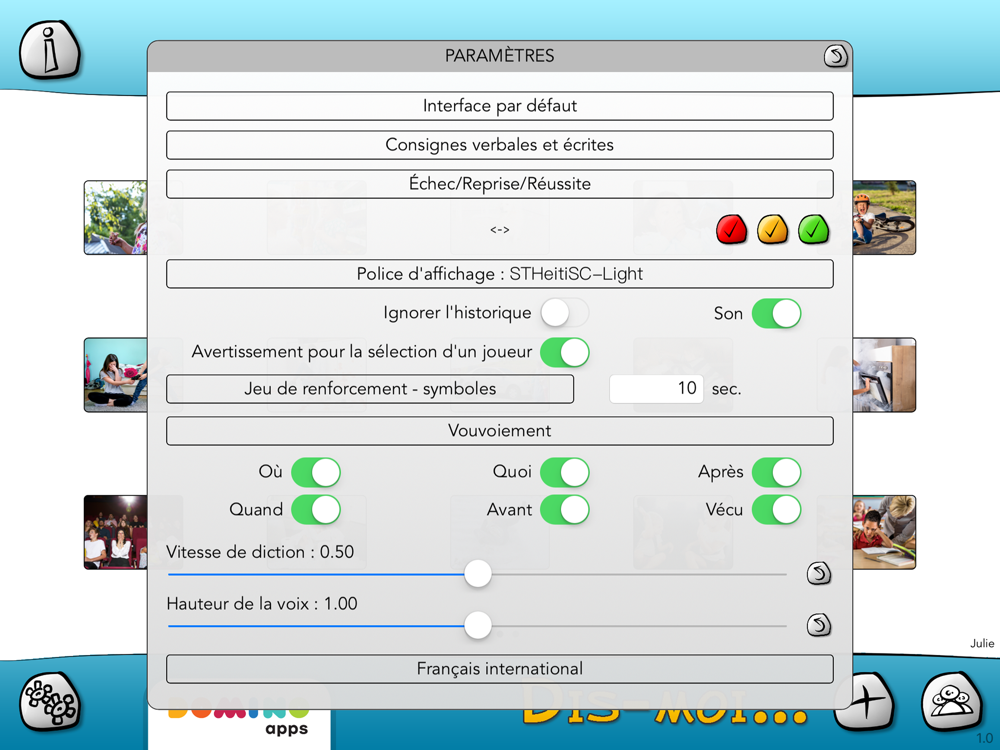Edit the 10 sec. duration field
Image resolution: width=1000 pixels, height=750 pixels.
tap(656, 388)
